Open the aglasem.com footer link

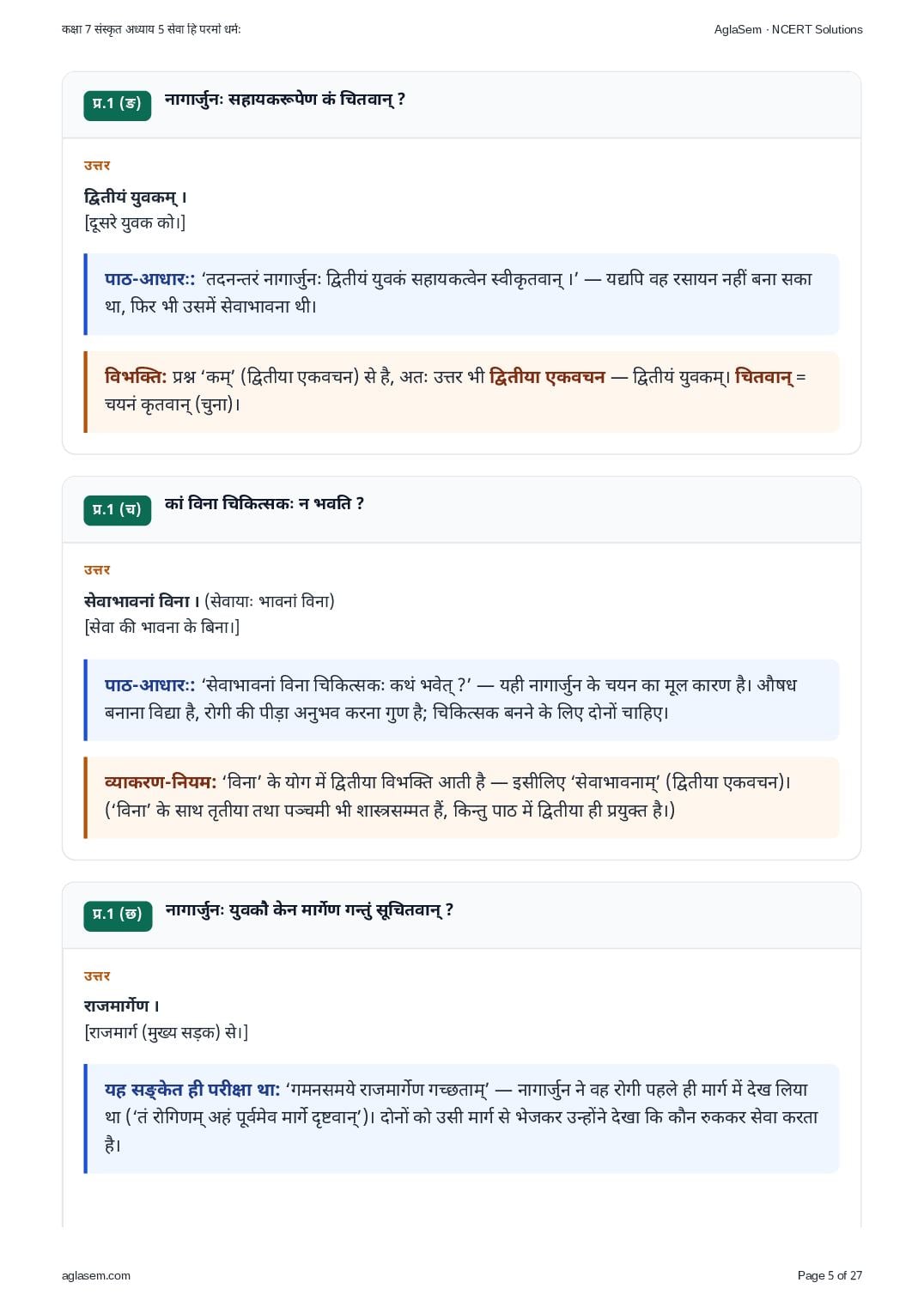coord(96,1275)
